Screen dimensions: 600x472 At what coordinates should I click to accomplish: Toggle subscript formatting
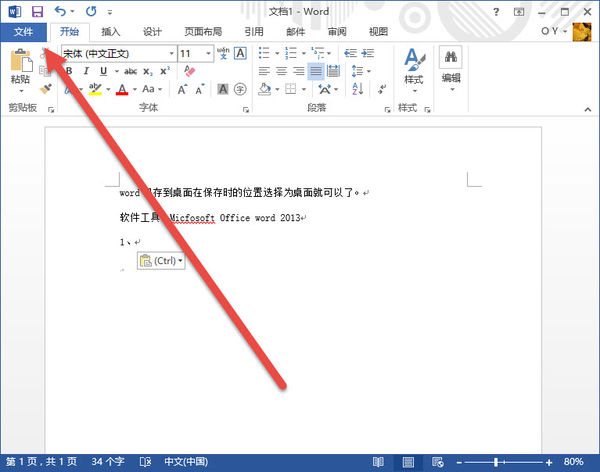click(x=148, y=72)
